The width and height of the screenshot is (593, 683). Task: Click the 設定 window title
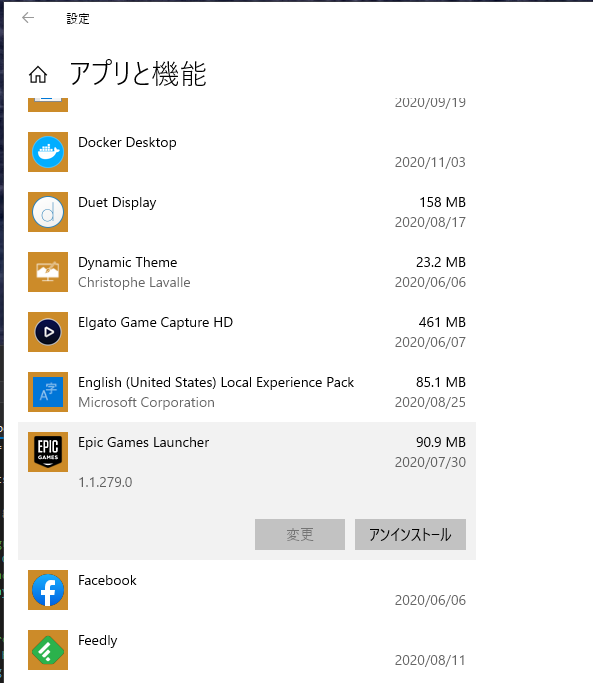(x=78, y=19)
